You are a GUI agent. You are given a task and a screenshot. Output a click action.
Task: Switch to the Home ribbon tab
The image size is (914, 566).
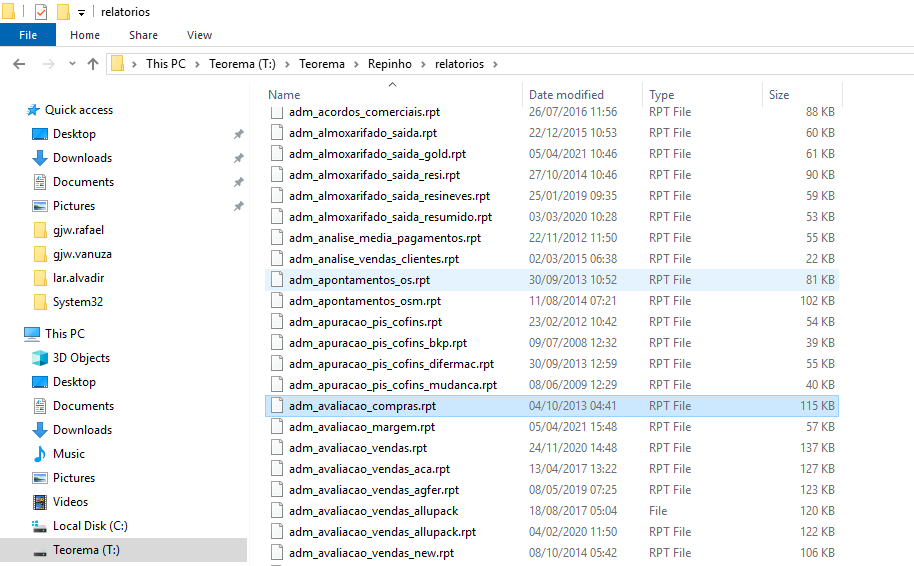85,35
